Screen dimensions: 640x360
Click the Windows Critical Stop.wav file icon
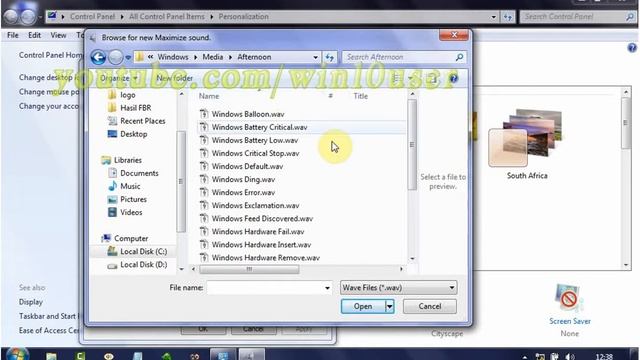[204, 153]
